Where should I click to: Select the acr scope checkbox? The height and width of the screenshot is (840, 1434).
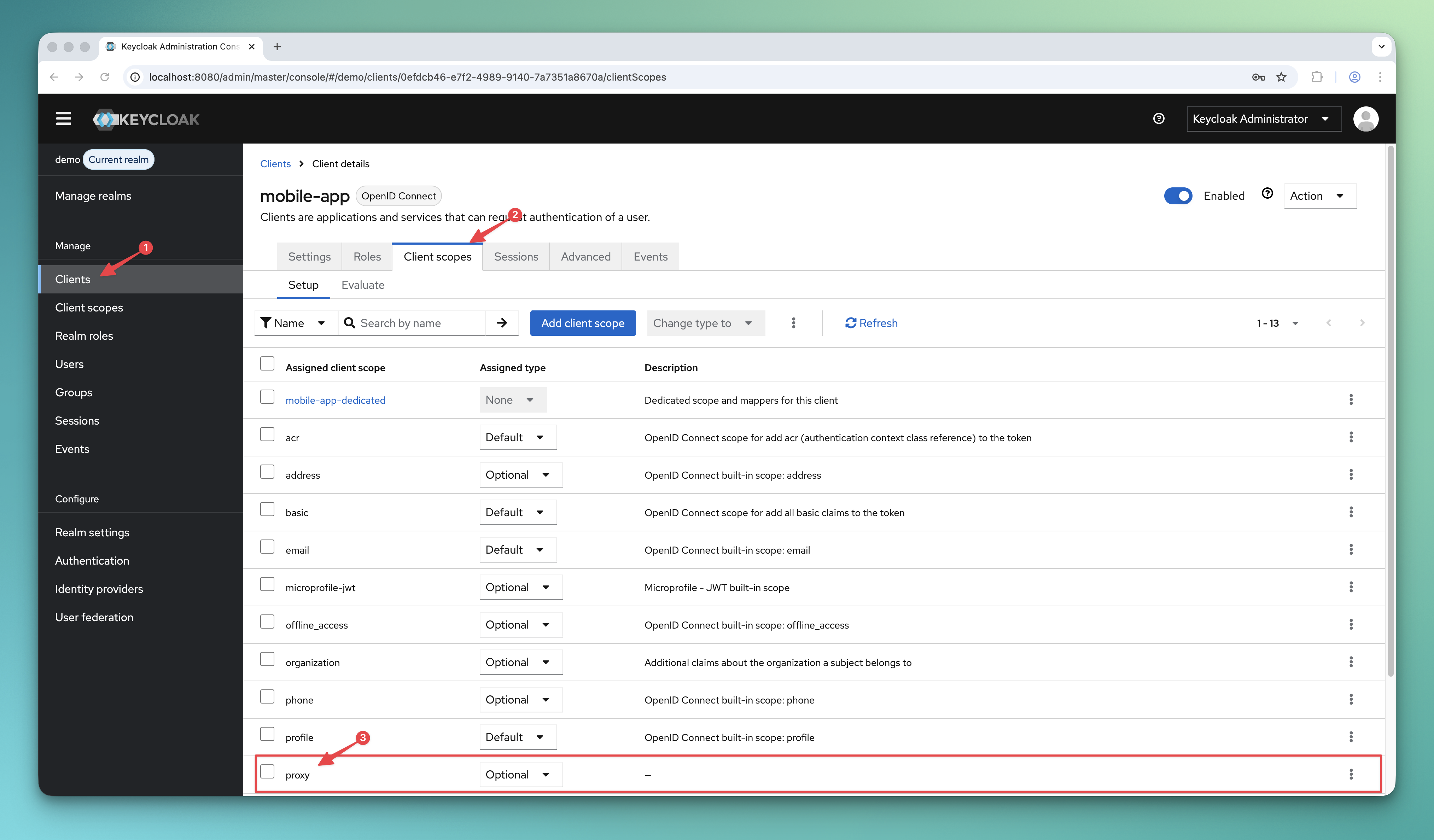[267, 434]
